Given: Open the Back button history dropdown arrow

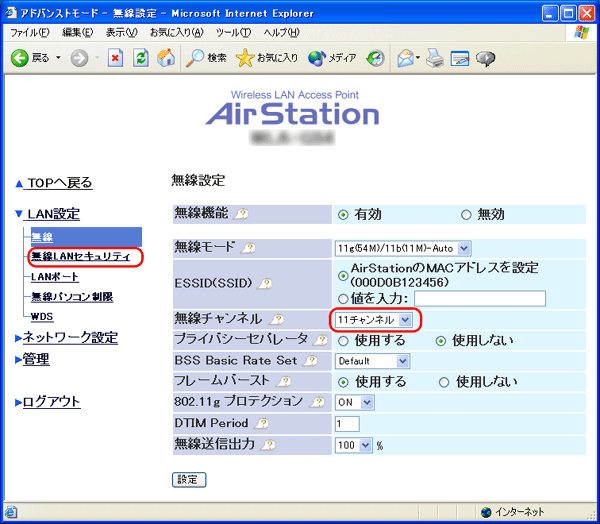Looking at the screenshot, I should [58, 58].
